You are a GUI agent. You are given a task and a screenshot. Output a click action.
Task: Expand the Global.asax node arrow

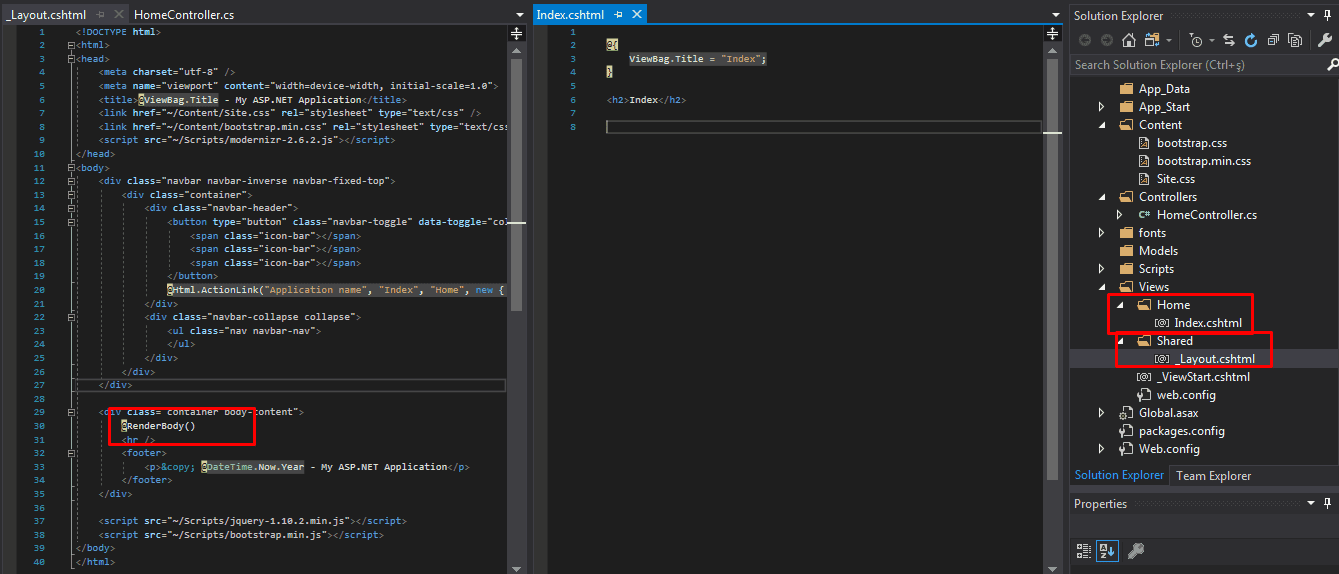[x=1102, y=413]
